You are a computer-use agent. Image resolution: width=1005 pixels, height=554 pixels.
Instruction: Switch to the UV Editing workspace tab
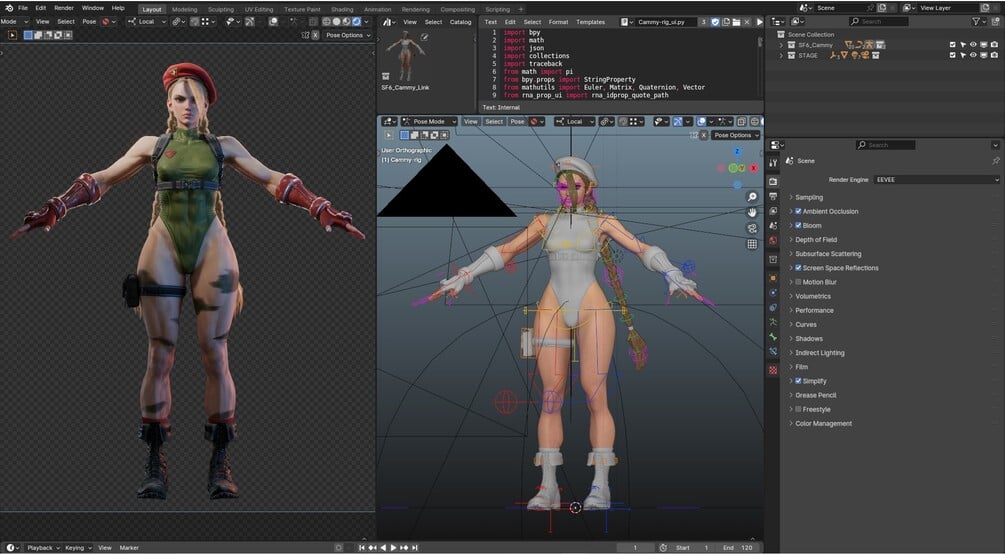coord(259,10)
